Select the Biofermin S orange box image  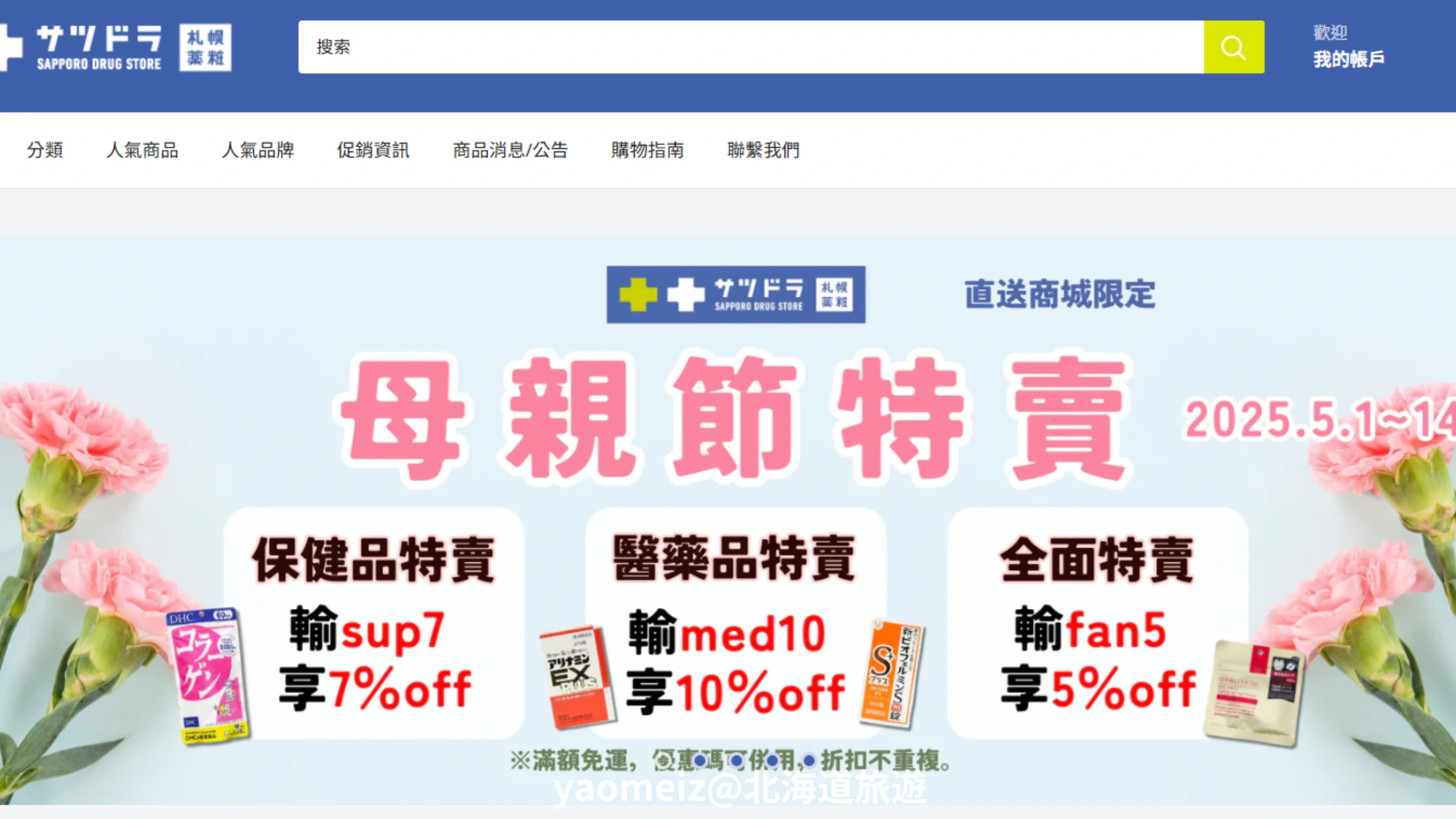892,673
